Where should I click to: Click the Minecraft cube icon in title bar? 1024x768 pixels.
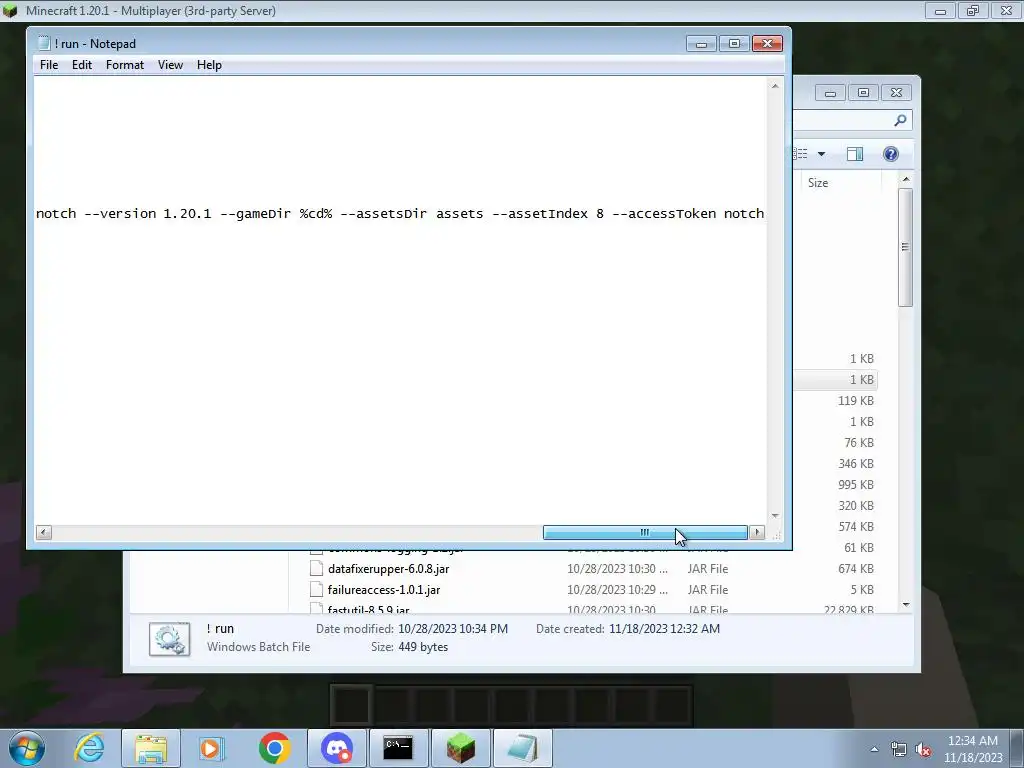[10, 10]
